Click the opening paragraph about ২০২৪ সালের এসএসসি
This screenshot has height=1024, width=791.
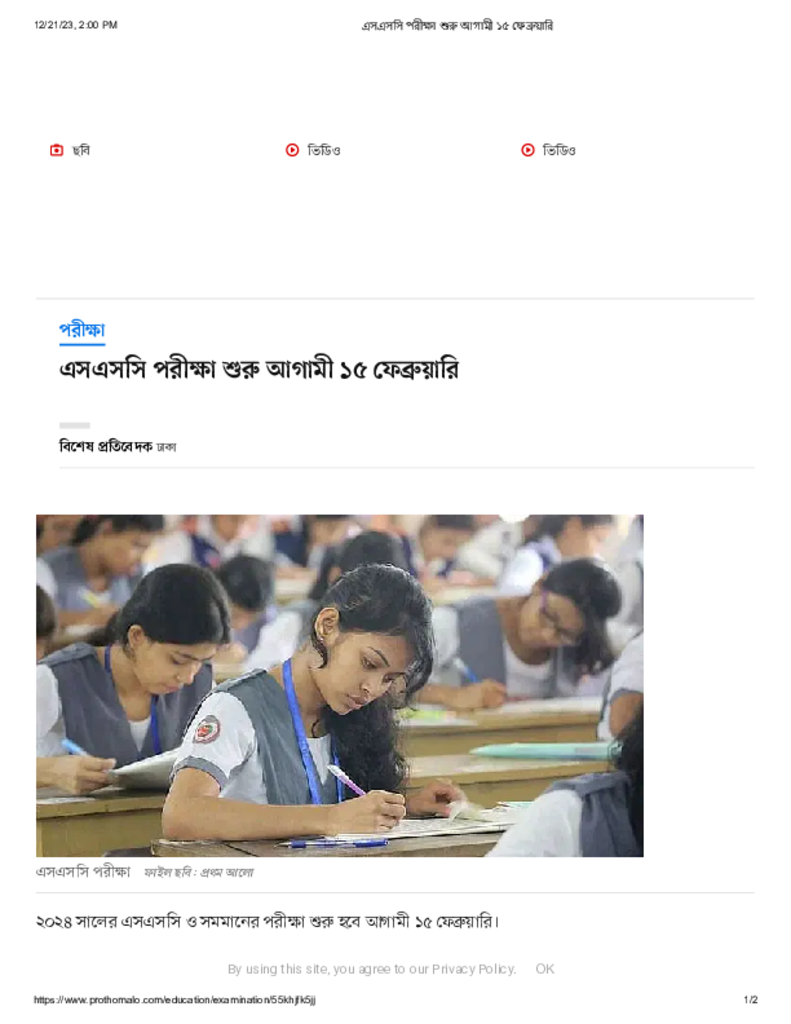point(267,922)
